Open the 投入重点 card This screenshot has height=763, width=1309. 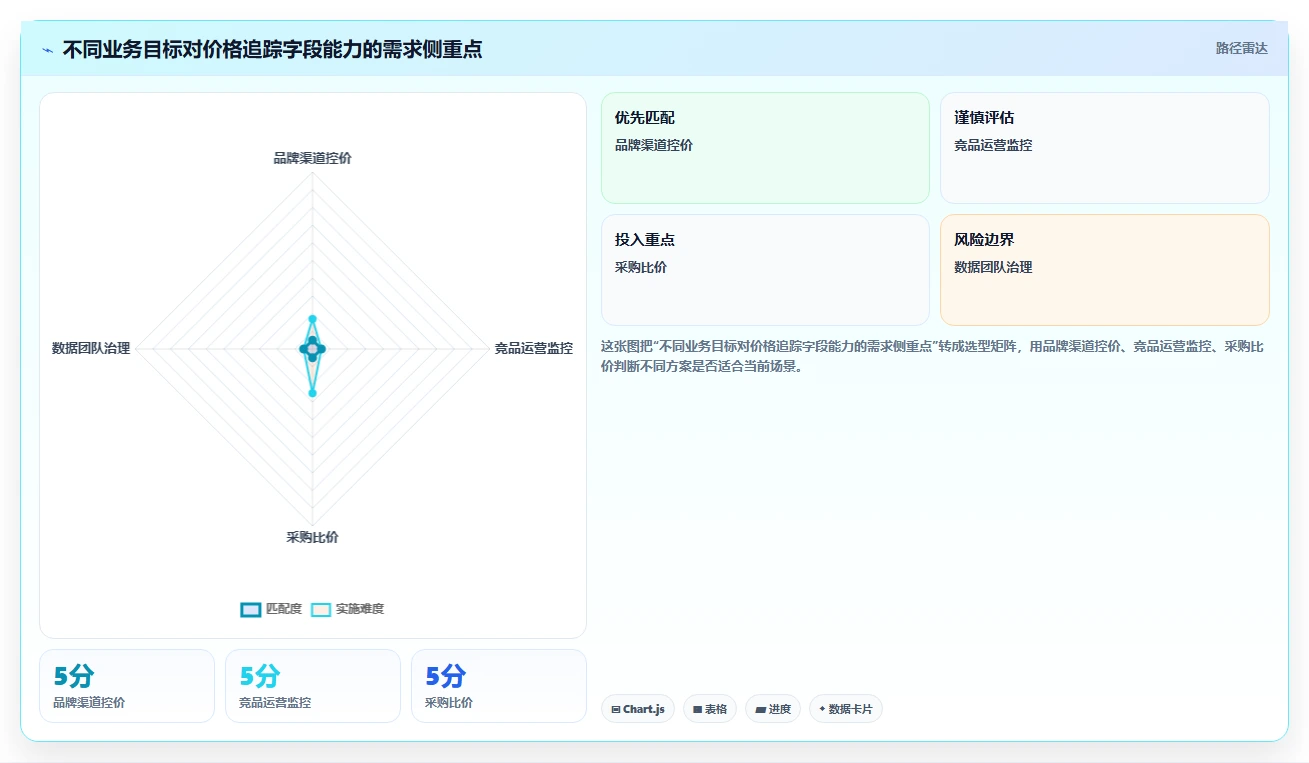click(765, 270)
